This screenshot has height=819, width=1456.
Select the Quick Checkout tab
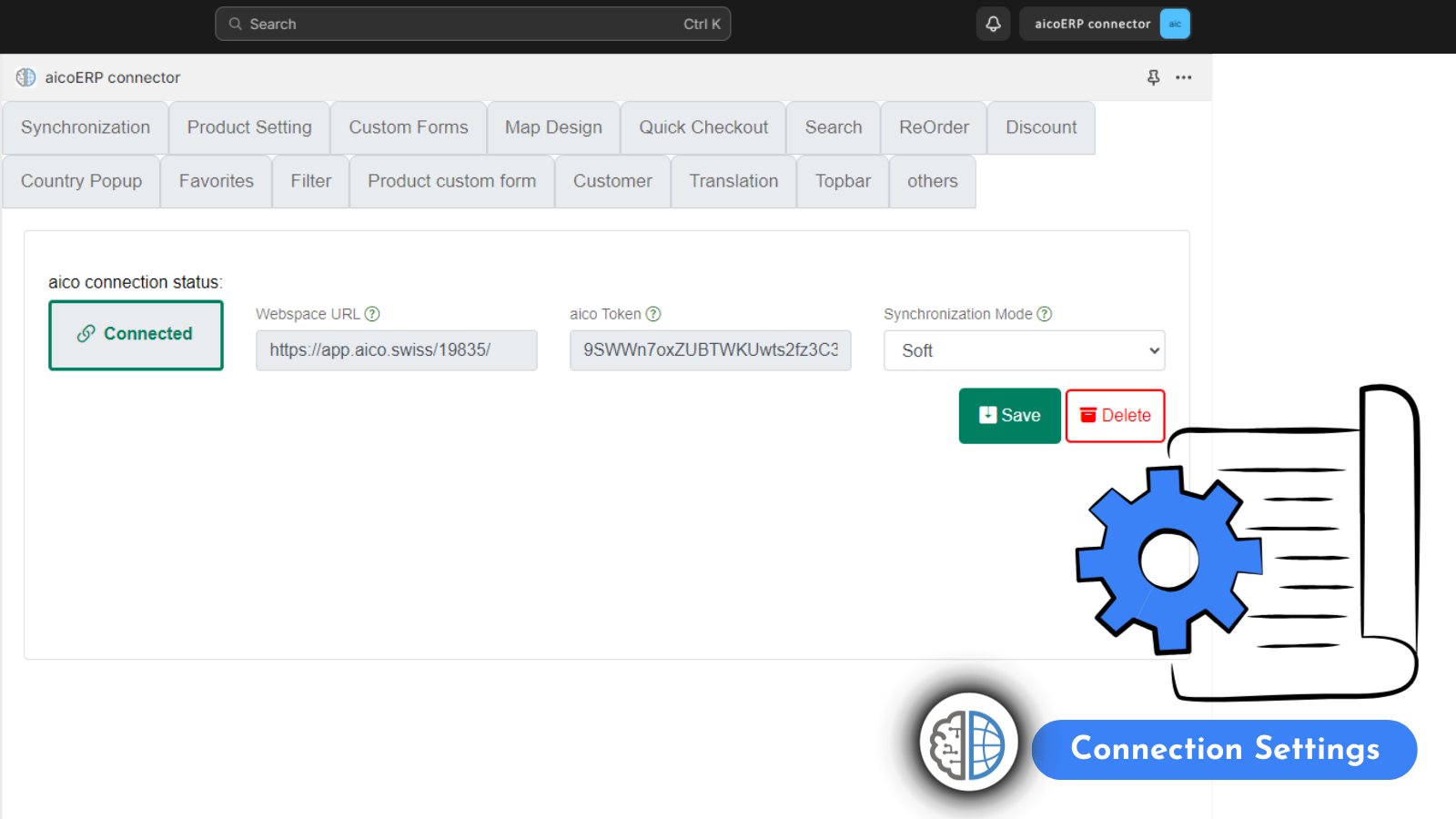click(703, 127)
